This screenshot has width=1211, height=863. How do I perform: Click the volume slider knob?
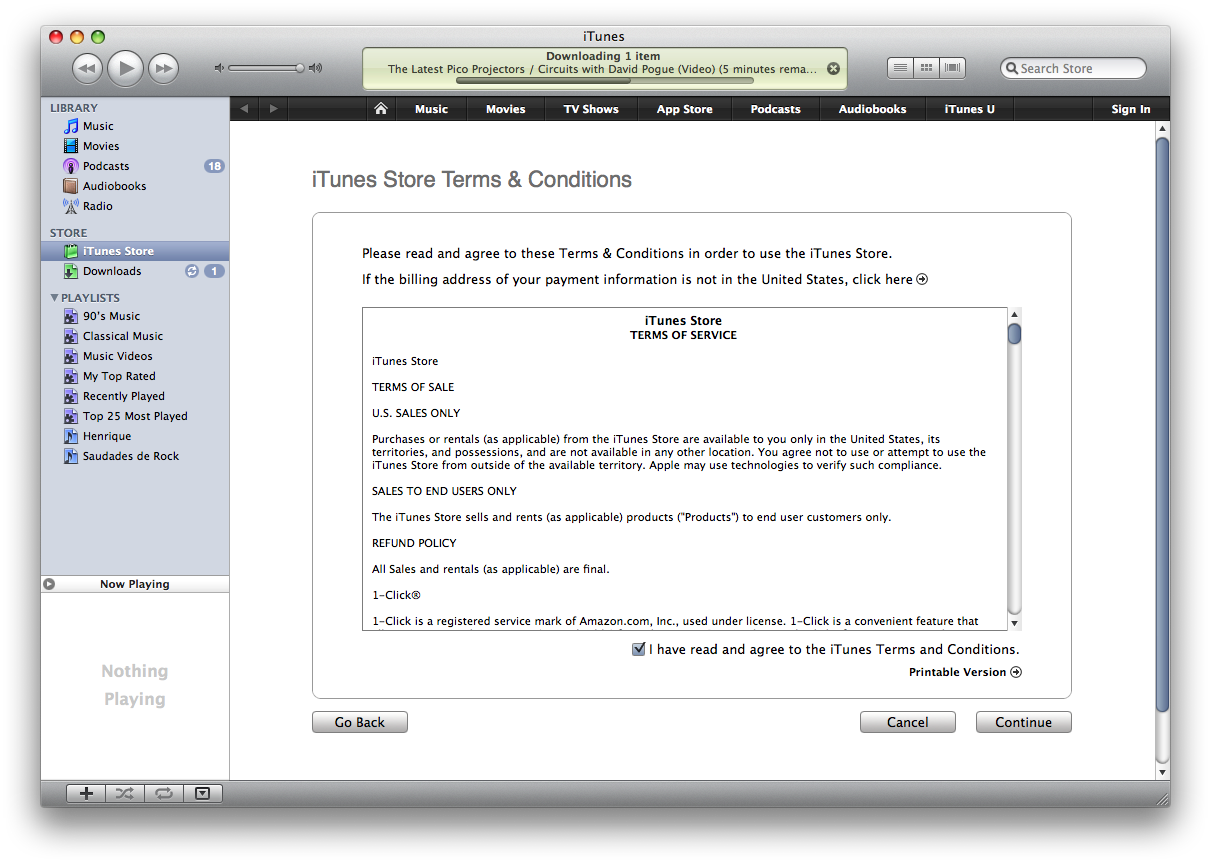[299, 68]
